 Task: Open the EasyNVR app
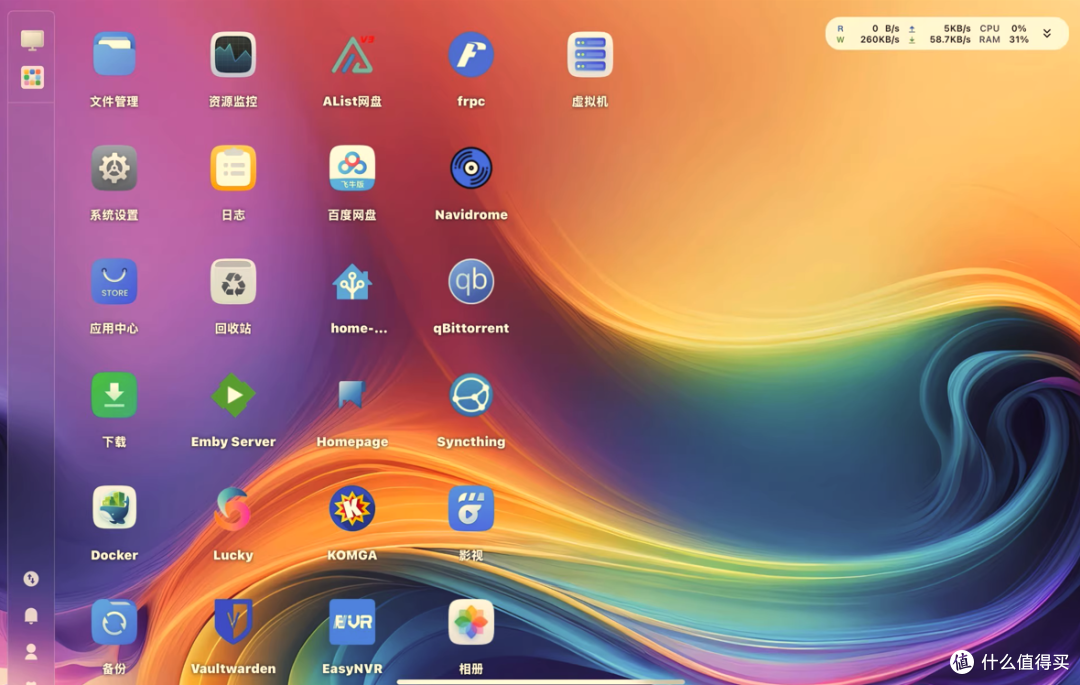[x=352, y=622]
